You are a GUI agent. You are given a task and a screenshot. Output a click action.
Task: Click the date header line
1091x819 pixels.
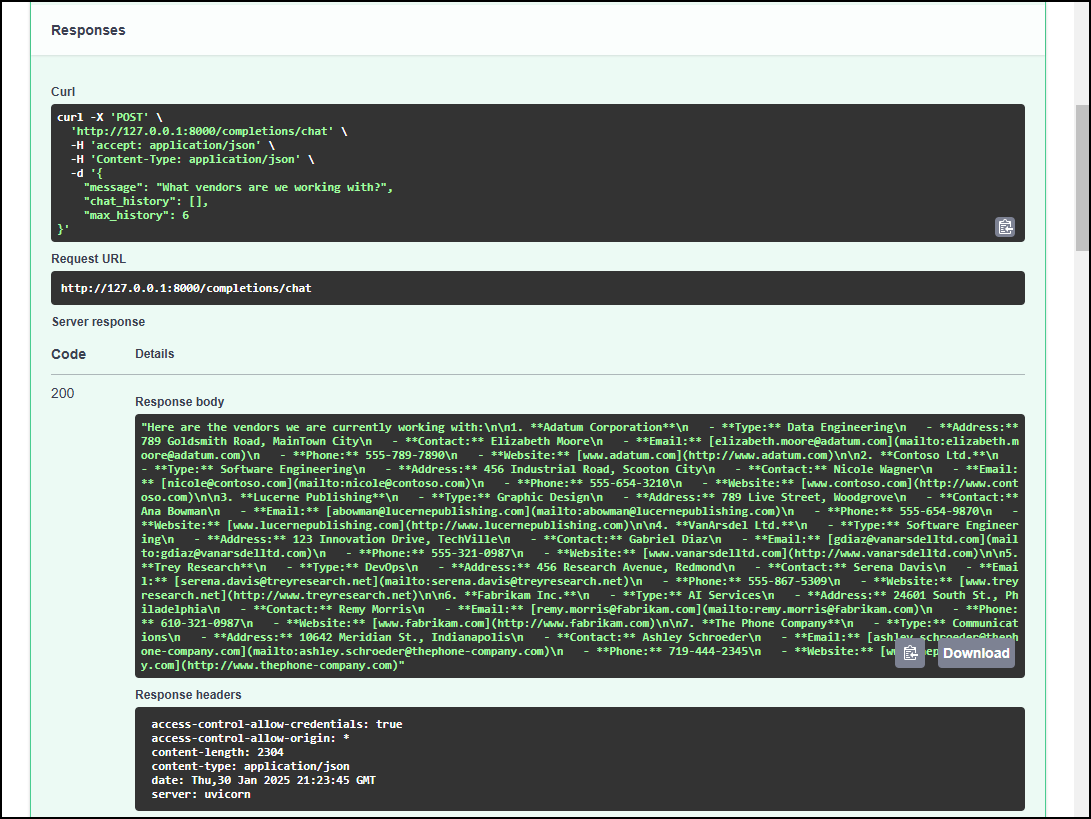click(264, 780)
